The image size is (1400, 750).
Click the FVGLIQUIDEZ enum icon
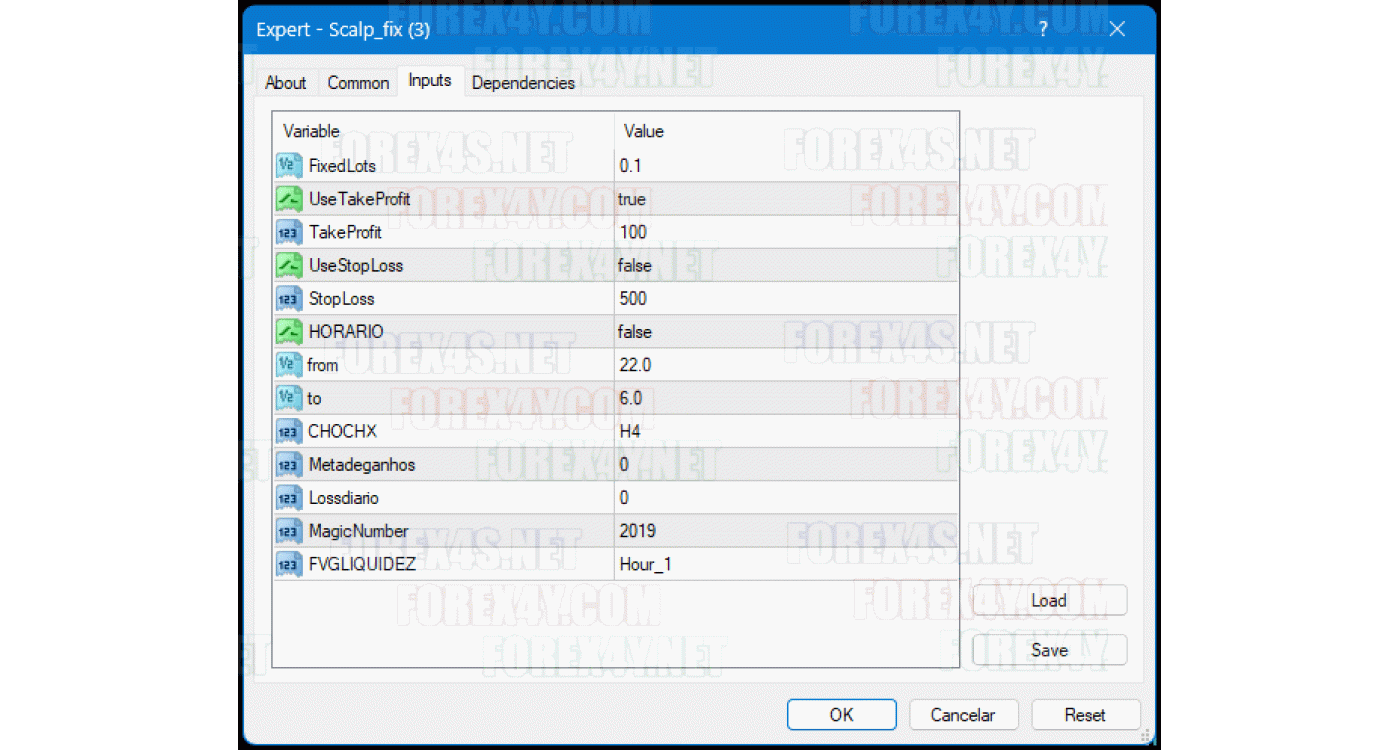(289, 565)
